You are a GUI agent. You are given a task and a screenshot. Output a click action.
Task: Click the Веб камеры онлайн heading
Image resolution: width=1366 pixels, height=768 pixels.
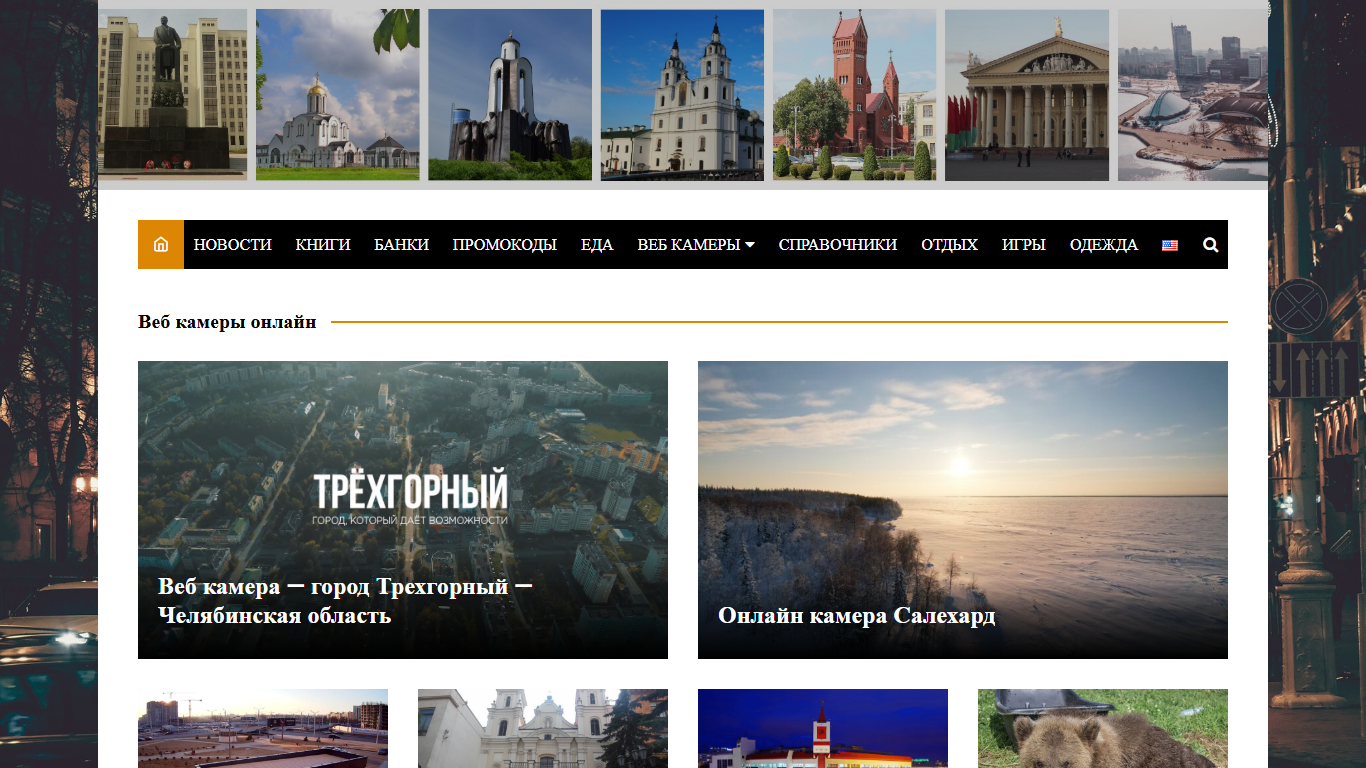pos(227,322)
